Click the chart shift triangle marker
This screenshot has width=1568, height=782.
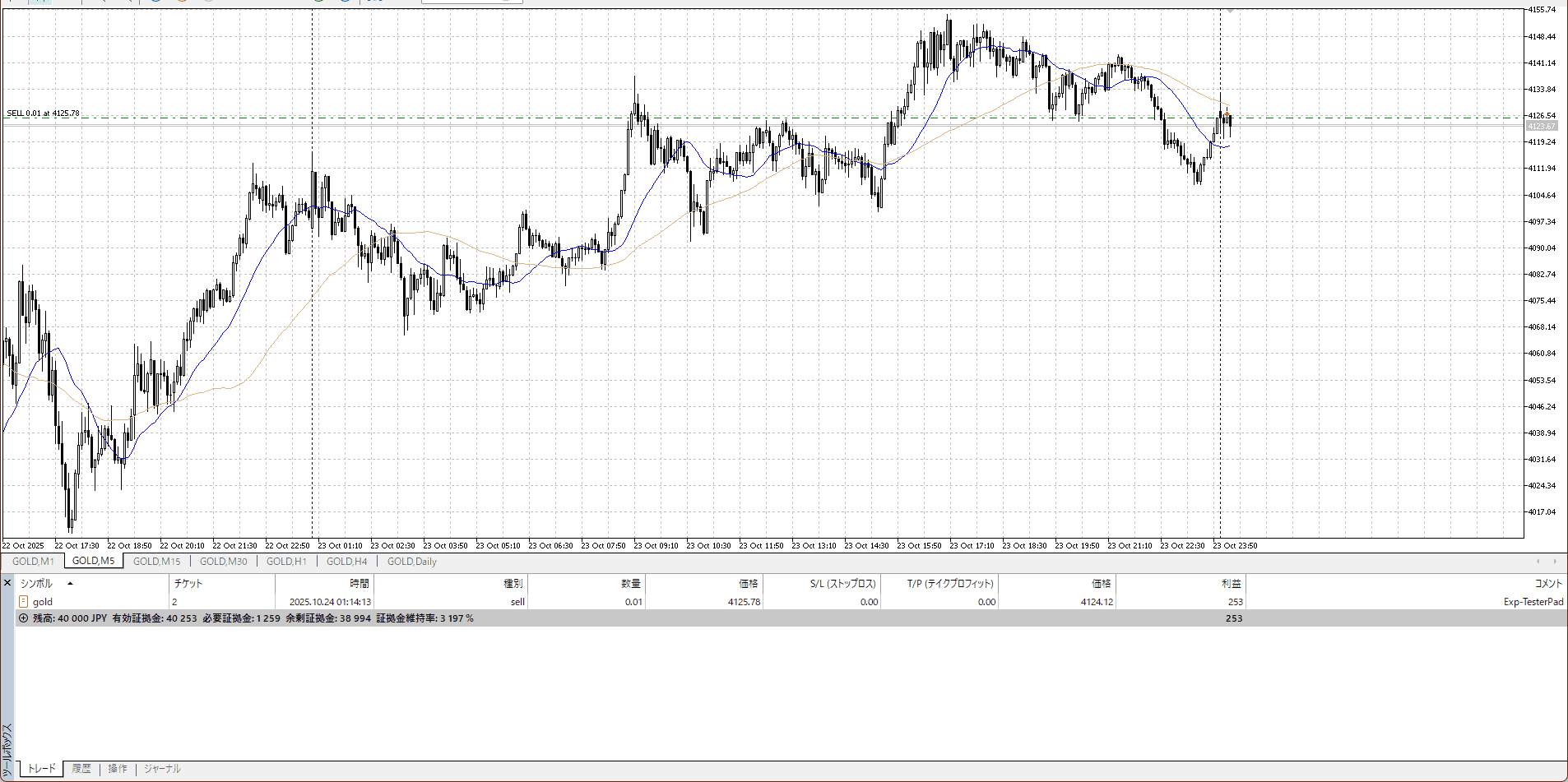tap(1230, 12)
